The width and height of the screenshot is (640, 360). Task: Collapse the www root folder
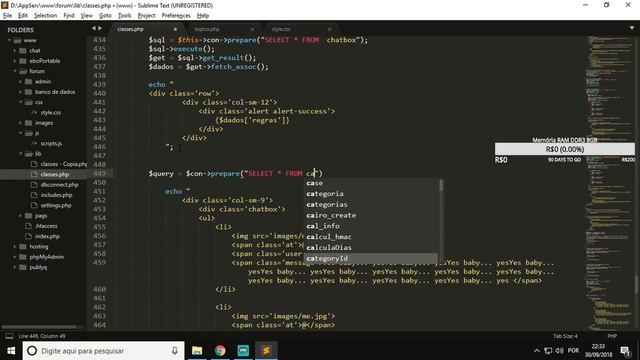click(9, 40)
